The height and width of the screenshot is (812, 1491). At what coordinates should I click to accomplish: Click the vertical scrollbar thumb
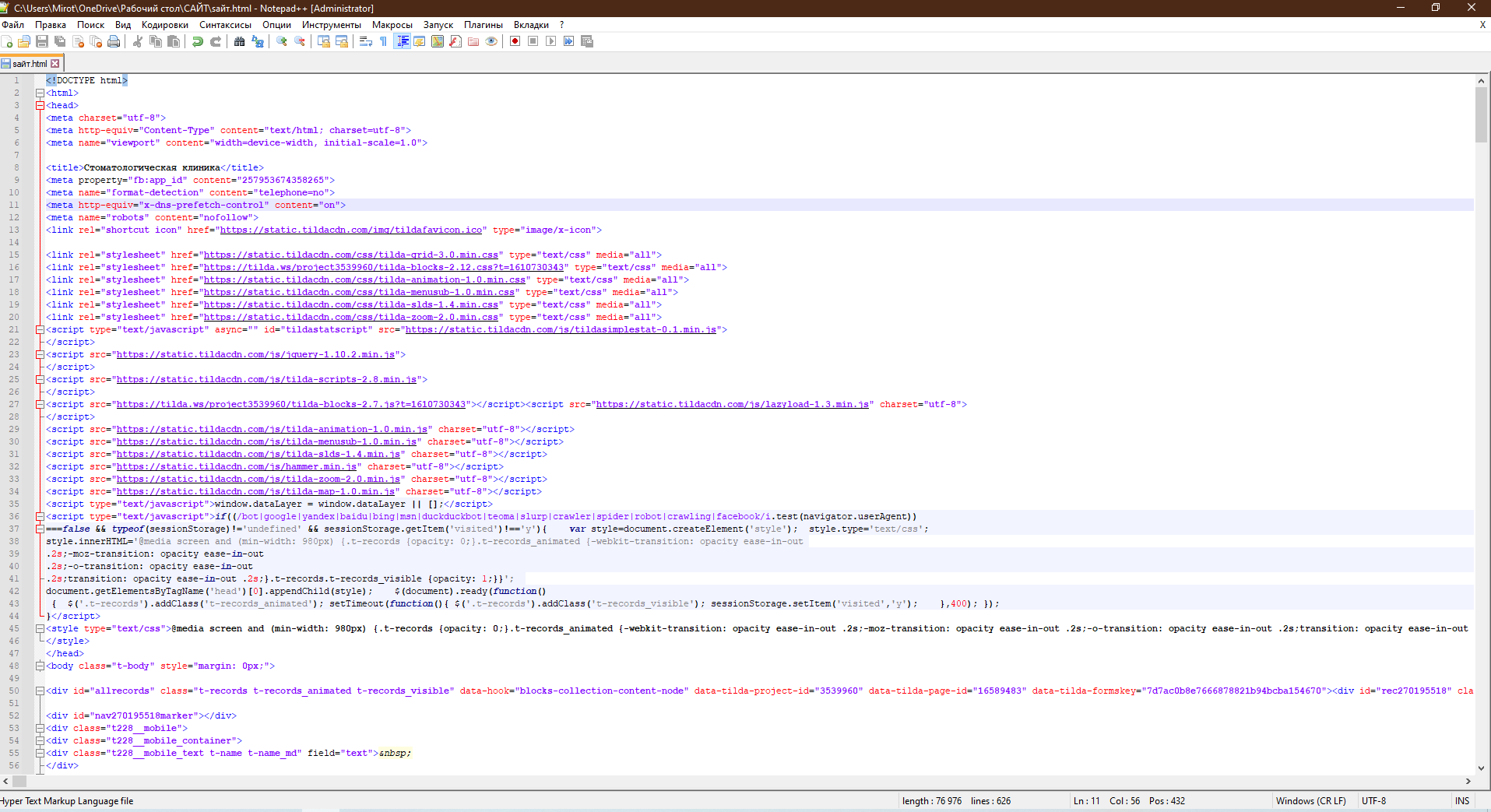click(x=1481, y=115)
